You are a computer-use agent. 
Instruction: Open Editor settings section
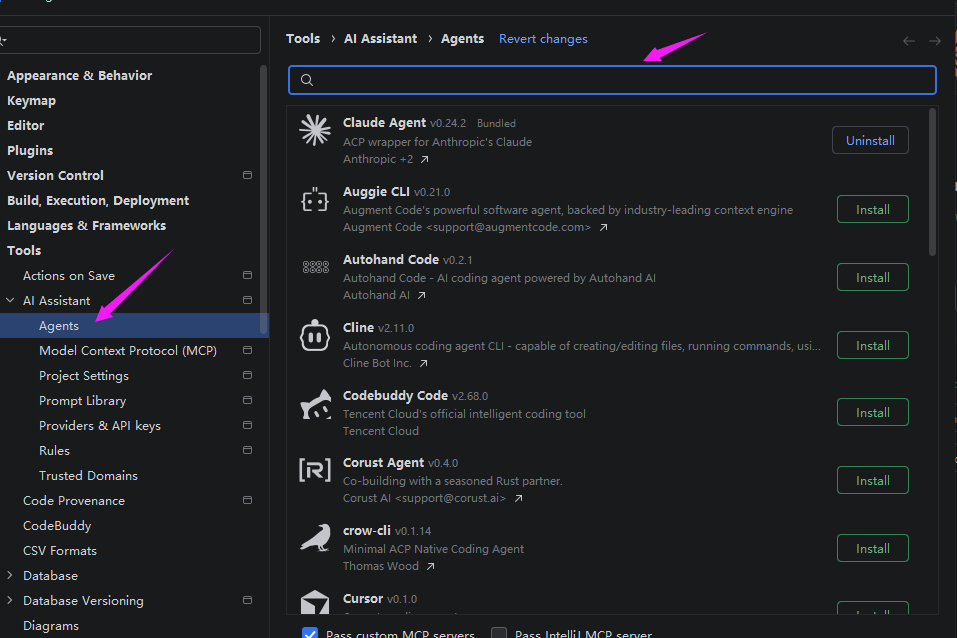[26, 126]
